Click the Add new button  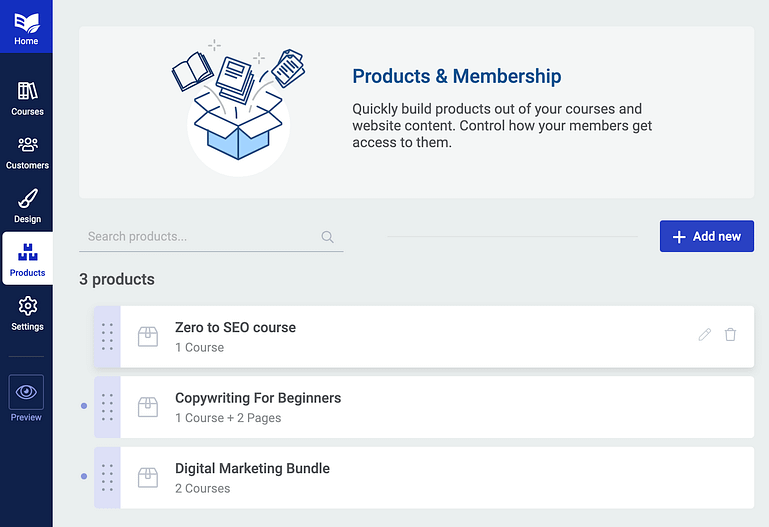(x=707, y=236)
